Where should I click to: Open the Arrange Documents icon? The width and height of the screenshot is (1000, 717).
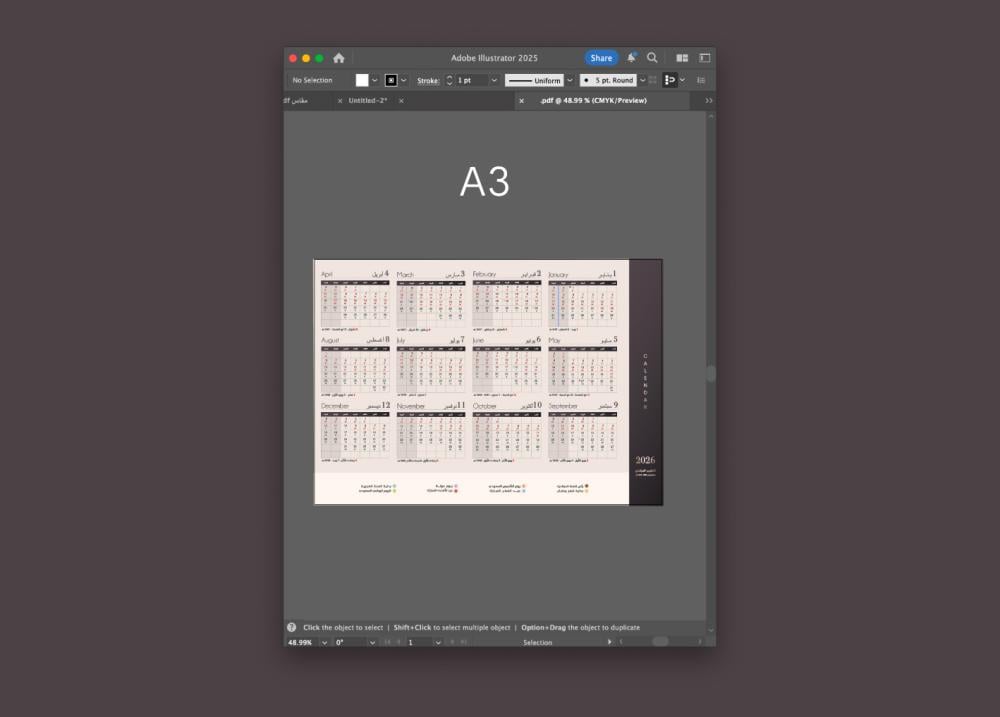(x=682, y=58)
